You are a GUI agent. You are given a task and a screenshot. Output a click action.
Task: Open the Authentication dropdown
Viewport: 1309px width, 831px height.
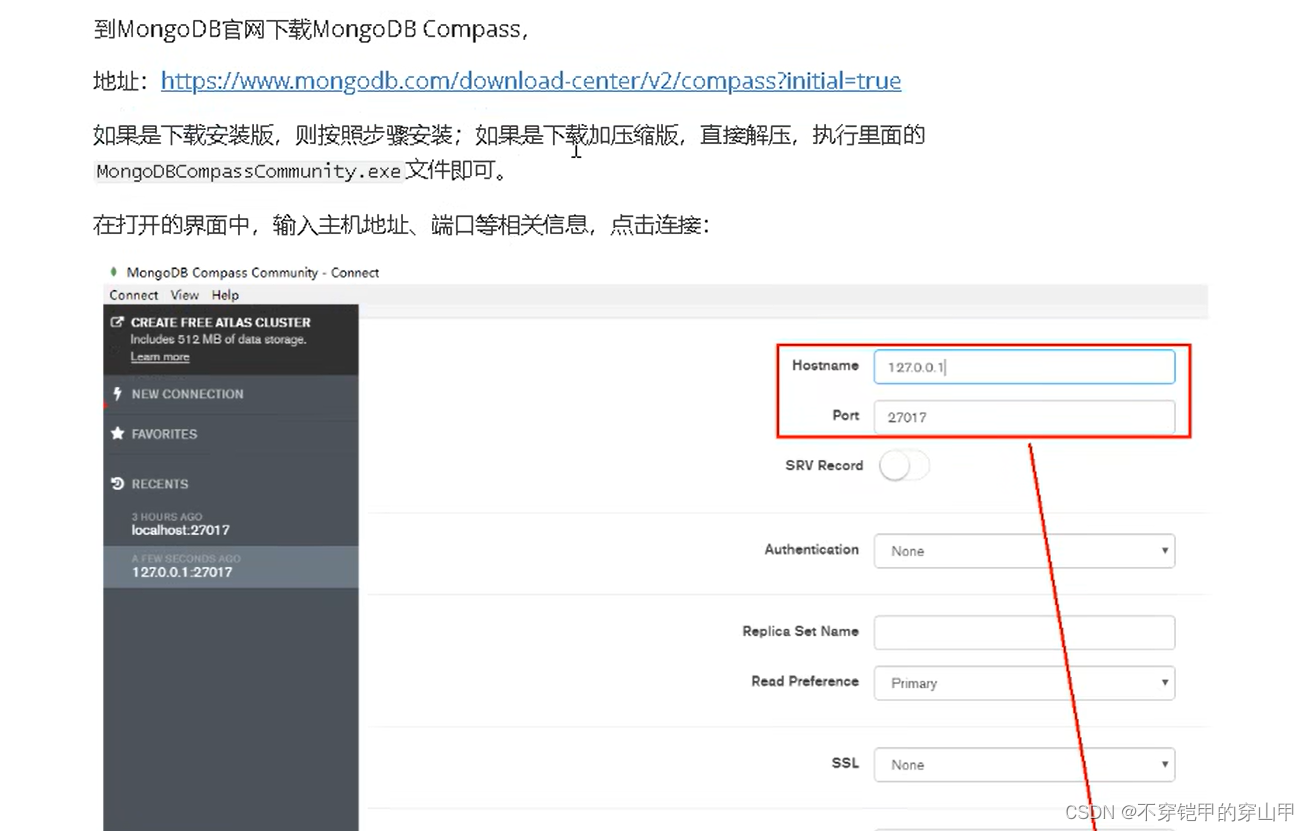[1024, 551]
